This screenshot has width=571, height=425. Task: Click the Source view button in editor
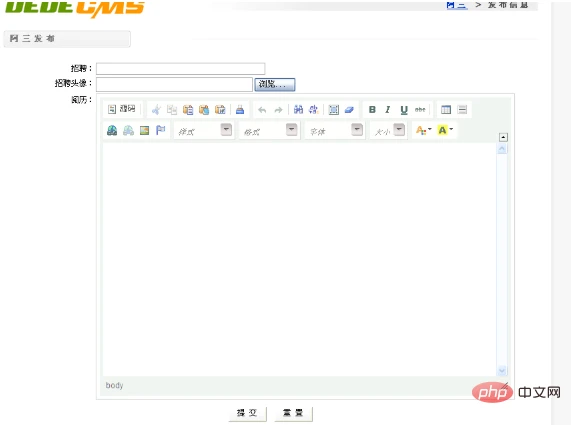point(122,109)
